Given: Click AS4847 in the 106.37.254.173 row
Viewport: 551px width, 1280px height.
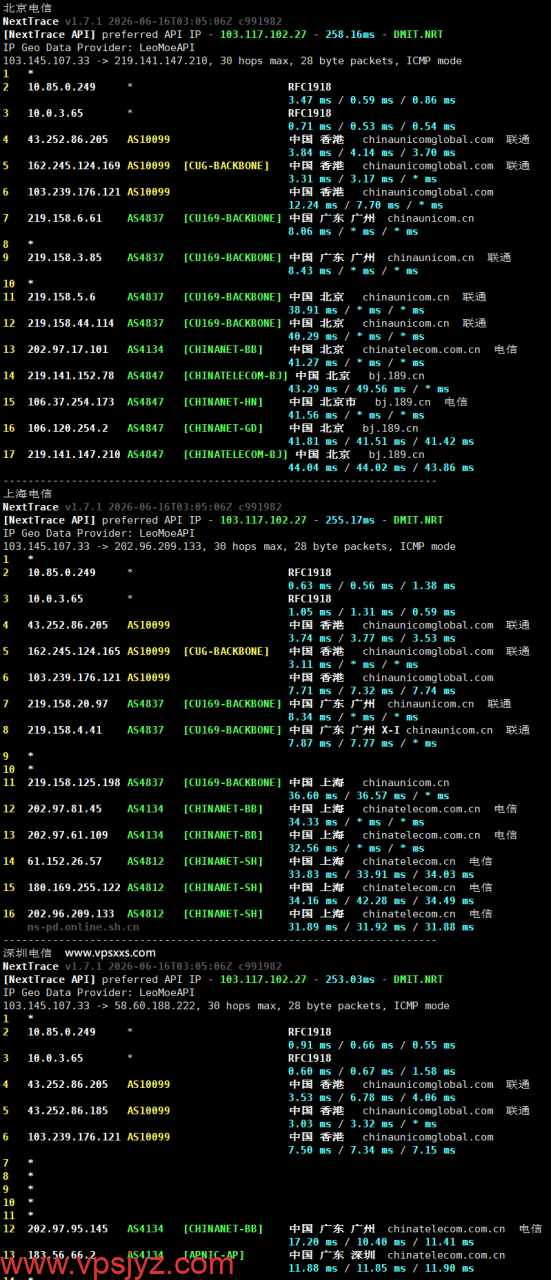Looking at the screenshot, I should coord(146,402).
